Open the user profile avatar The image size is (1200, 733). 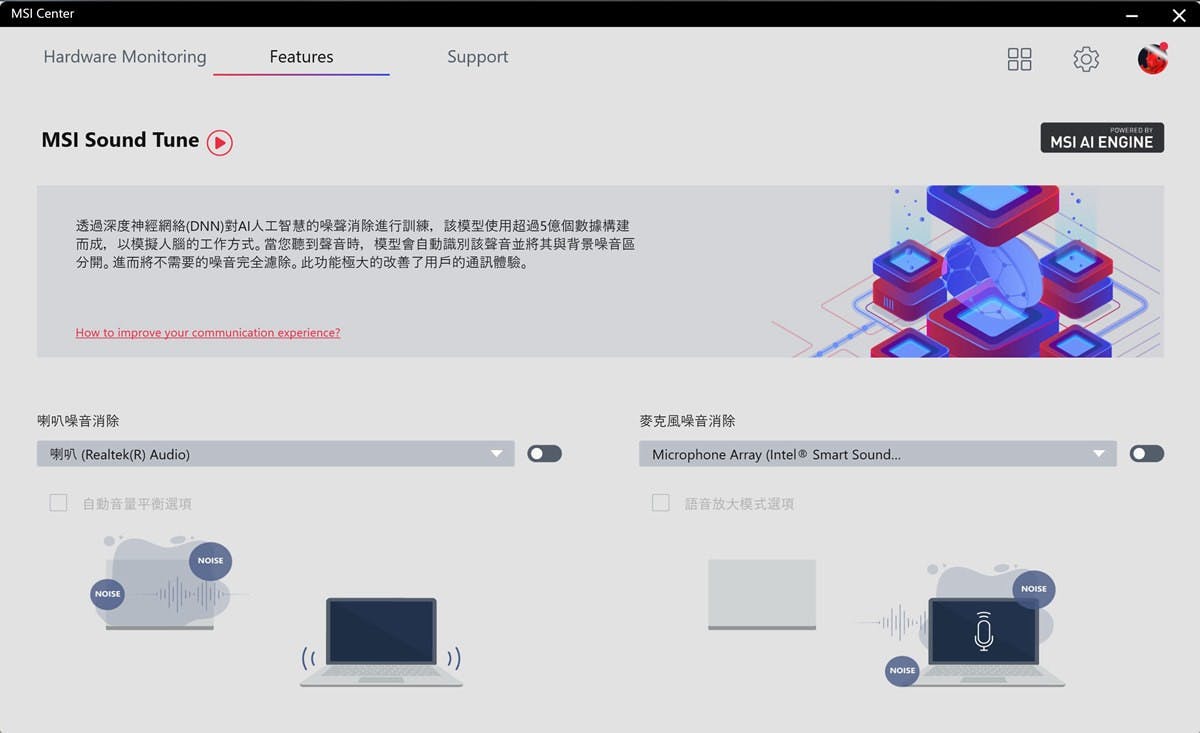click(1153, 59)
